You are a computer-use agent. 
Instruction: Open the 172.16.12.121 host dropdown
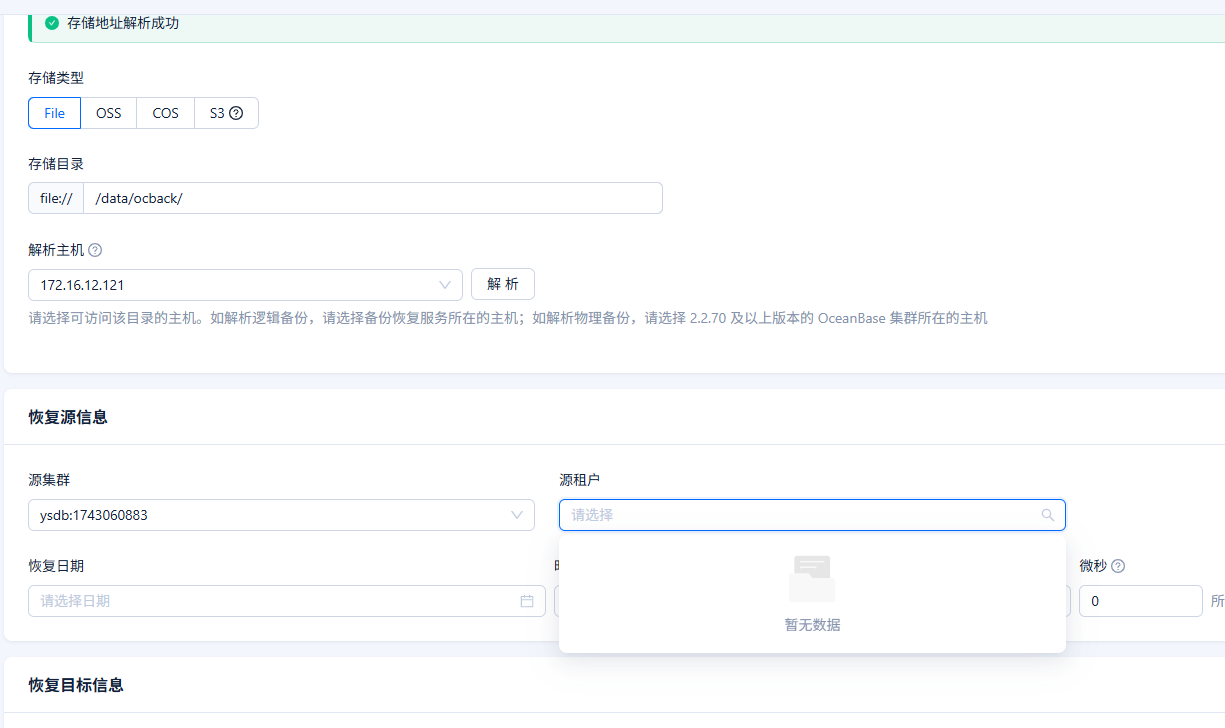pyautogui.click(x=245, y=285)
